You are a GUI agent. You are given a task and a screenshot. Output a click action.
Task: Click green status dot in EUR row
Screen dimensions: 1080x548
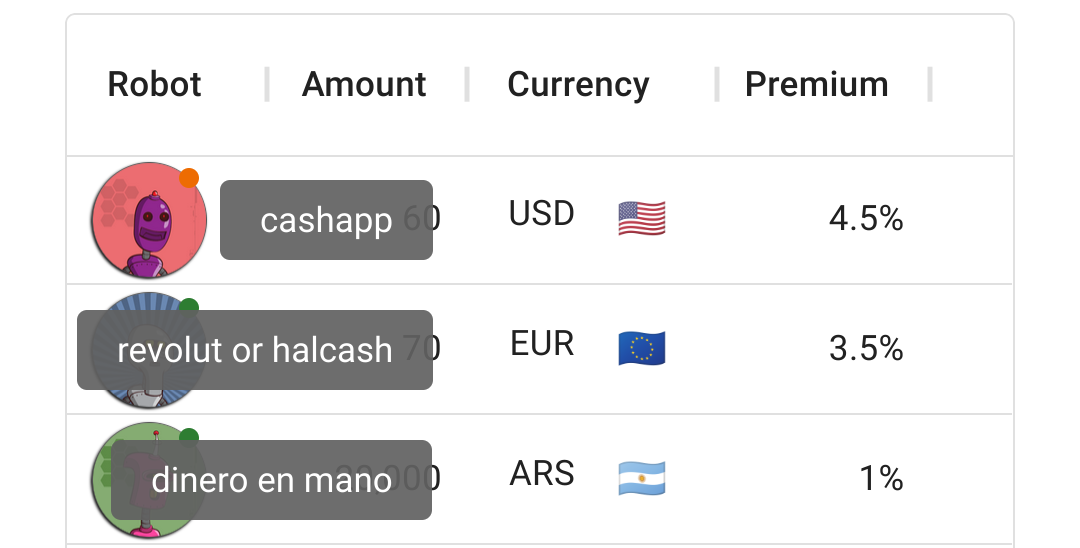coord(189,305)
